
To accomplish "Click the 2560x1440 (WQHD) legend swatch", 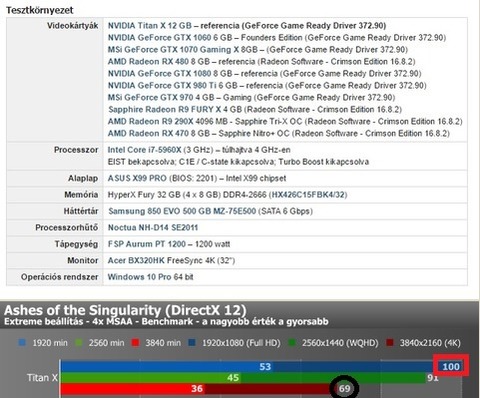I will (292, 343).
